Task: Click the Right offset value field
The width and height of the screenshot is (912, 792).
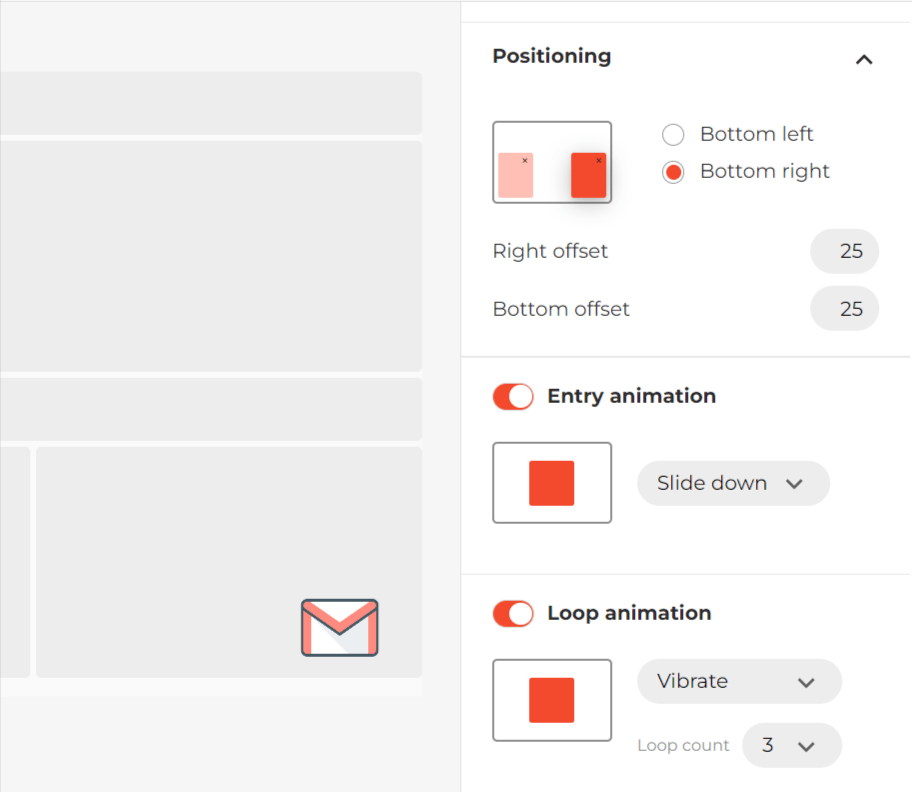Action: coord(844,251)
